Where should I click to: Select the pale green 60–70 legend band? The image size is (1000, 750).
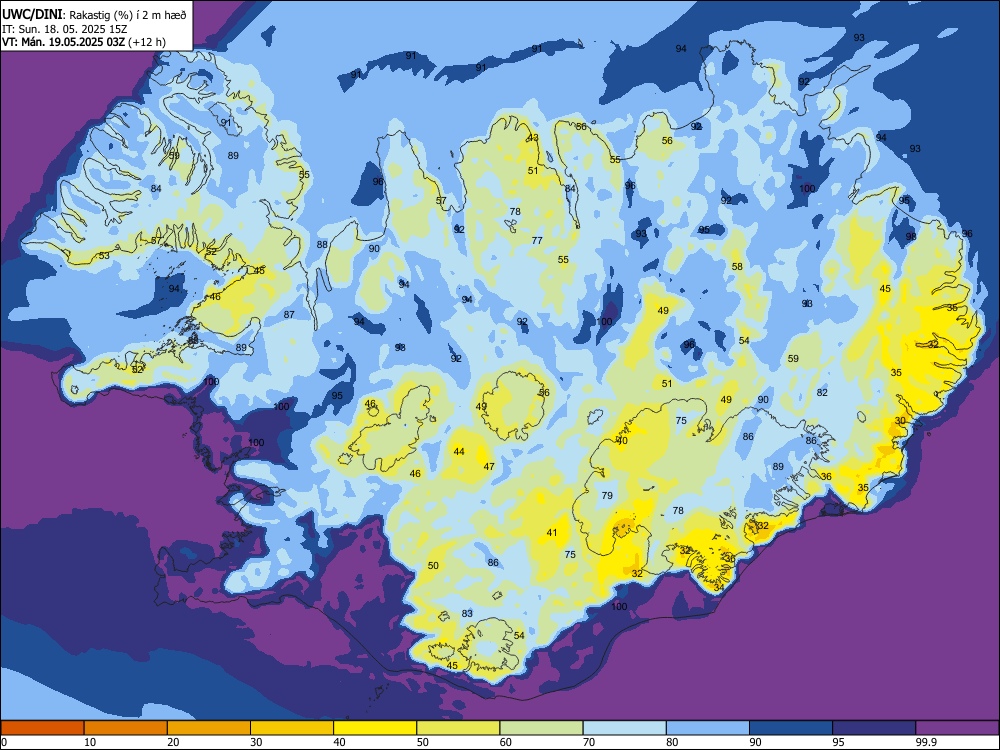click(x=541, y=728)
